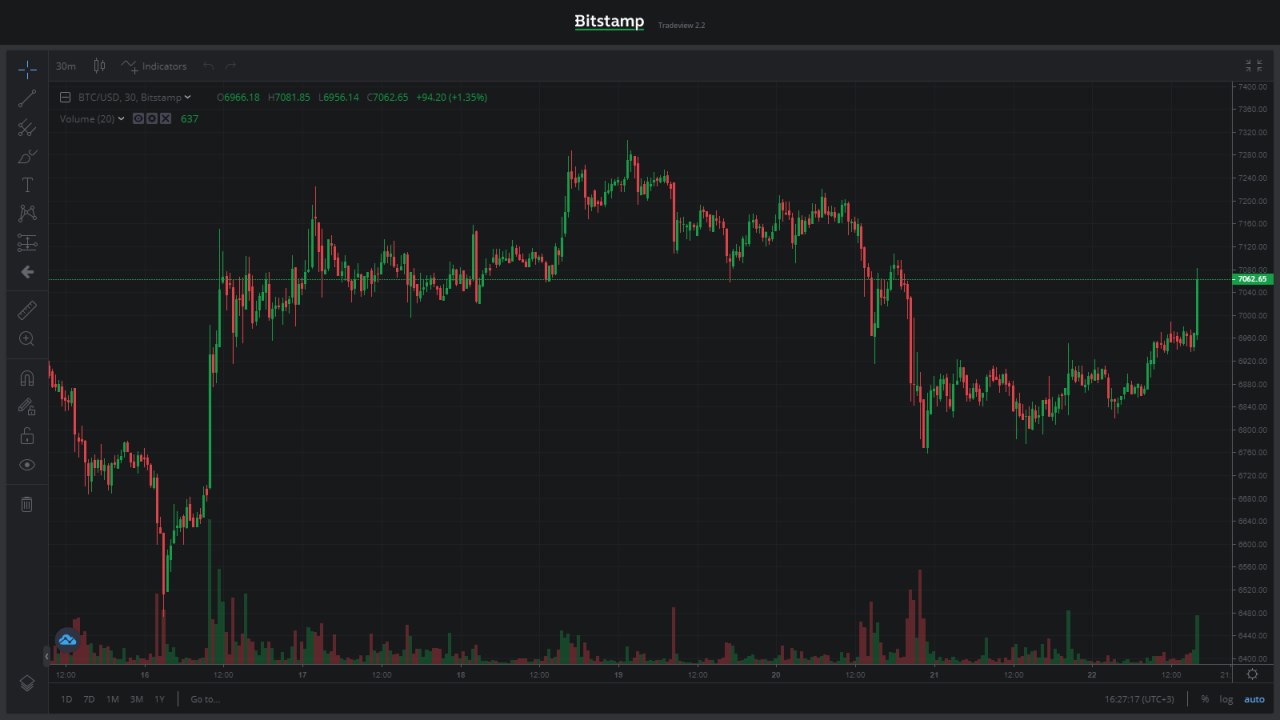The height and width of the screenshot is (720, 1280).
Task: Toggle magnet snapping mode
Action: coord(27,378)
